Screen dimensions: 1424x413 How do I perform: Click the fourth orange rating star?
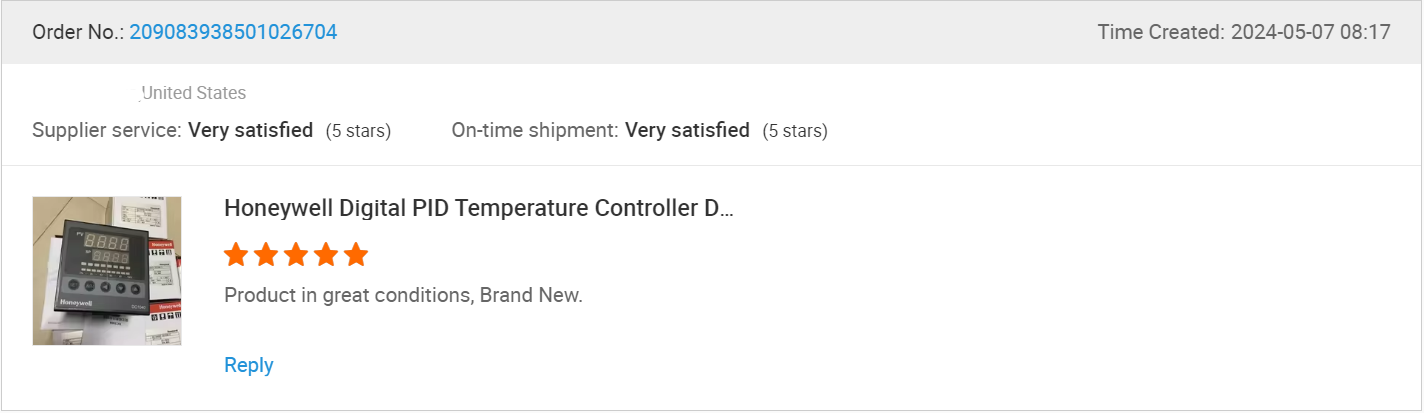pos(326,255)
